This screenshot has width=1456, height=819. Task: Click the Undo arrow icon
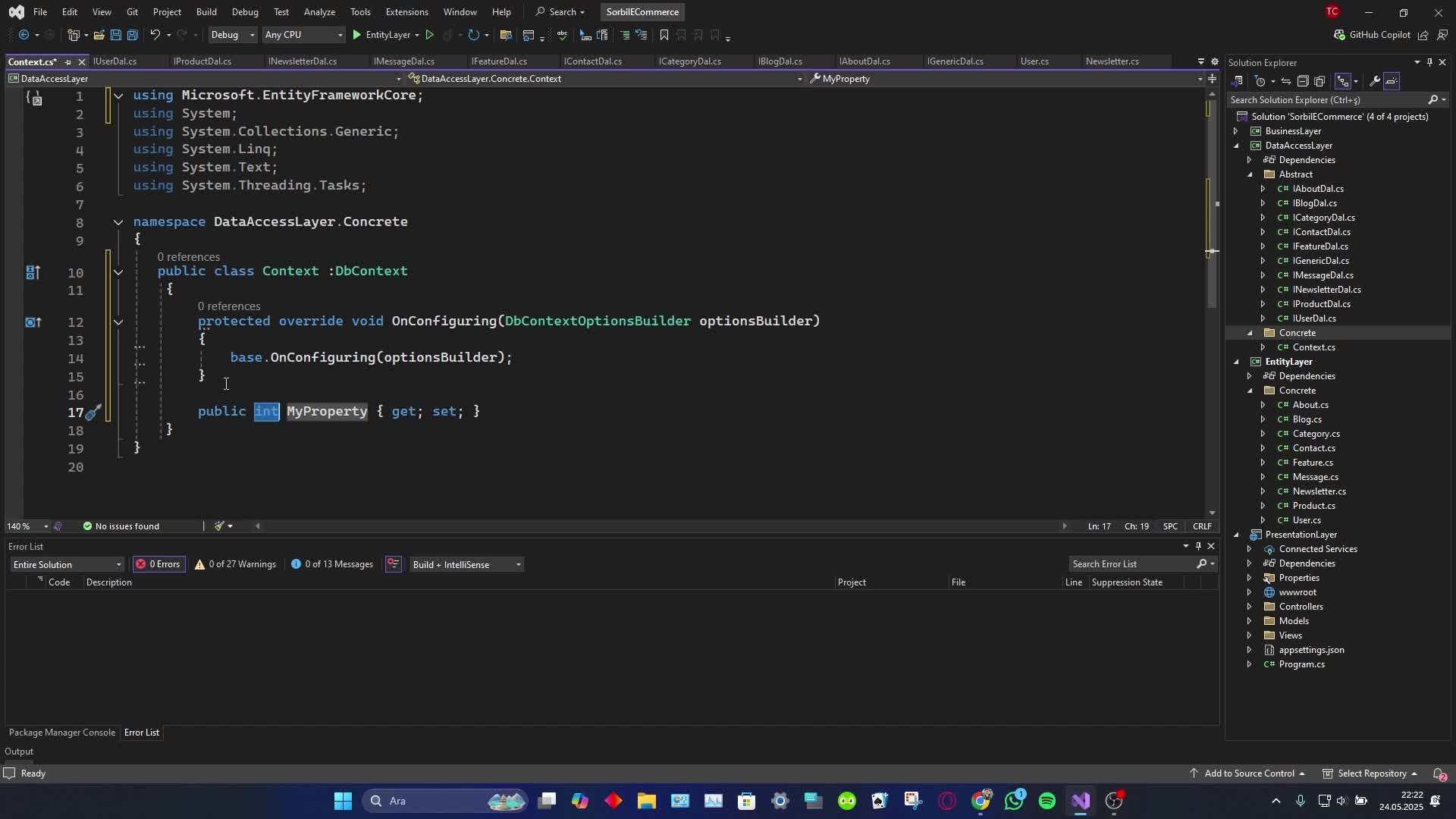click(x=155, y=35)
